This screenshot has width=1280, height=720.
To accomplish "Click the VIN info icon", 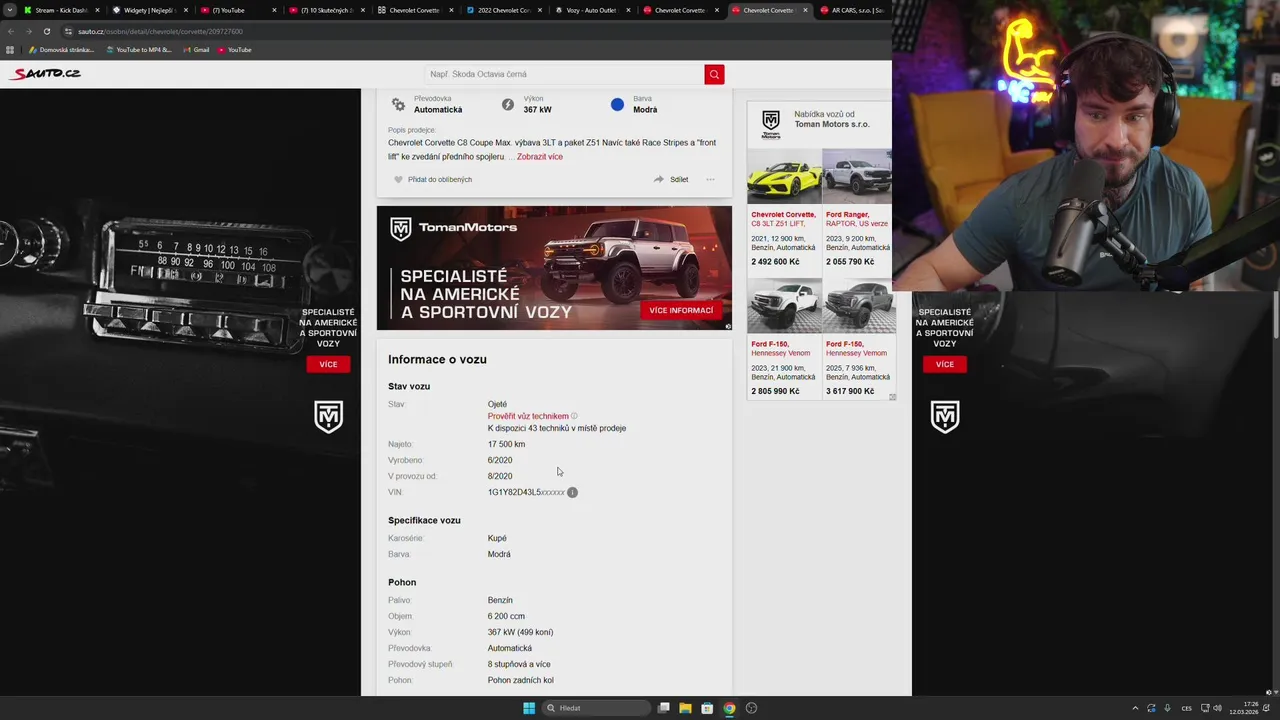I will click(x=572, y=492).
